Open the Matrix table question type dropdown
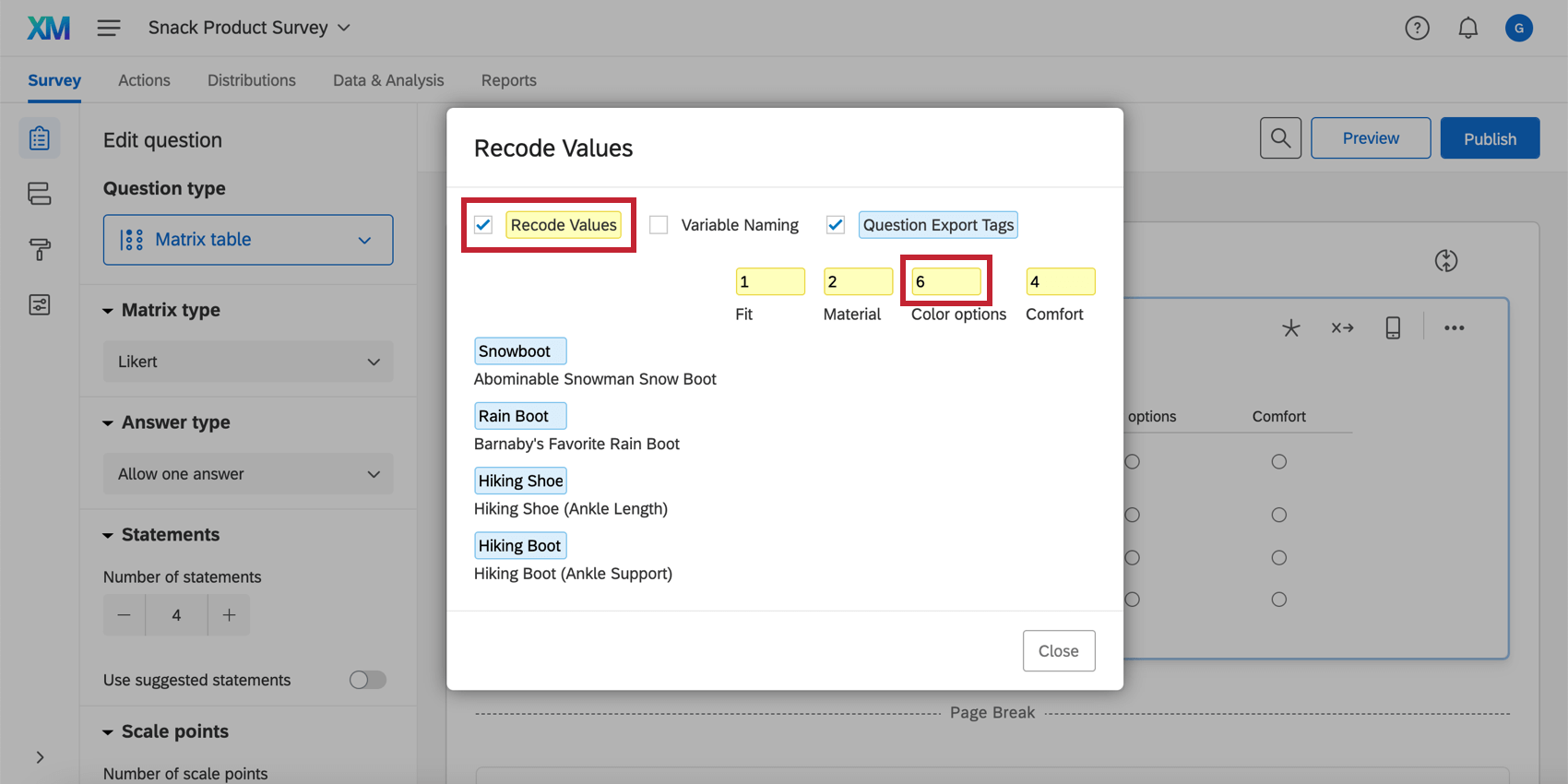Viewport: 1568px width, 784px height. [x=248, y=240]
